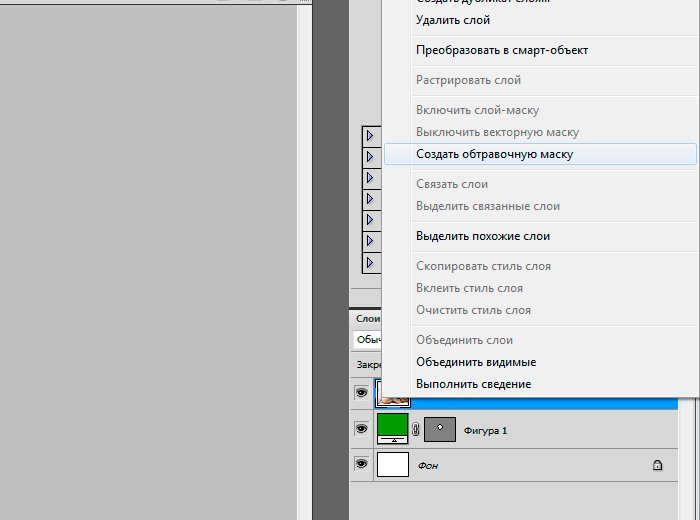Click the white Фон layer thumbnail
Viewport: 700px width, 520px height.
click(x=392, y=465)
